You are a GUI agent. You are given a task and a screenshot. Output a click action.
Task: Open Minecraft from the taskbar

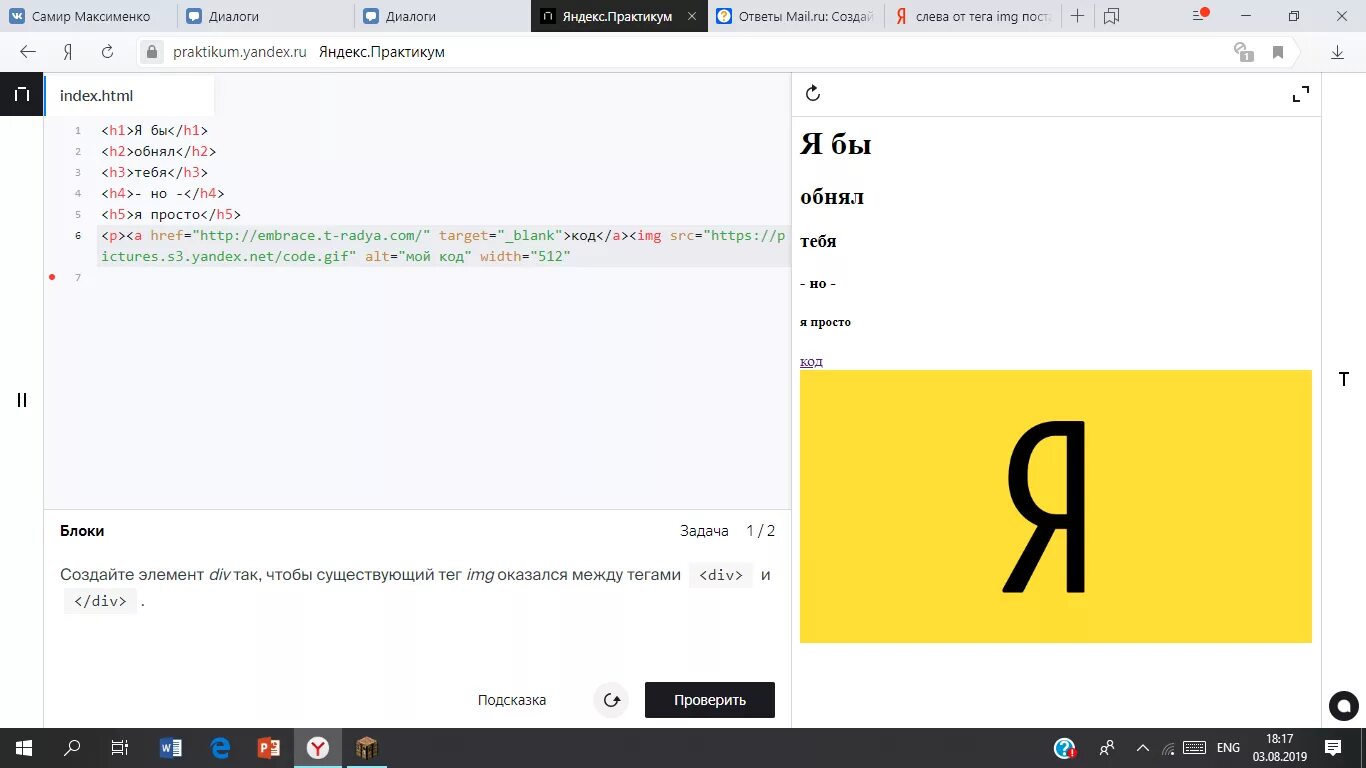(x=367, y=748)
